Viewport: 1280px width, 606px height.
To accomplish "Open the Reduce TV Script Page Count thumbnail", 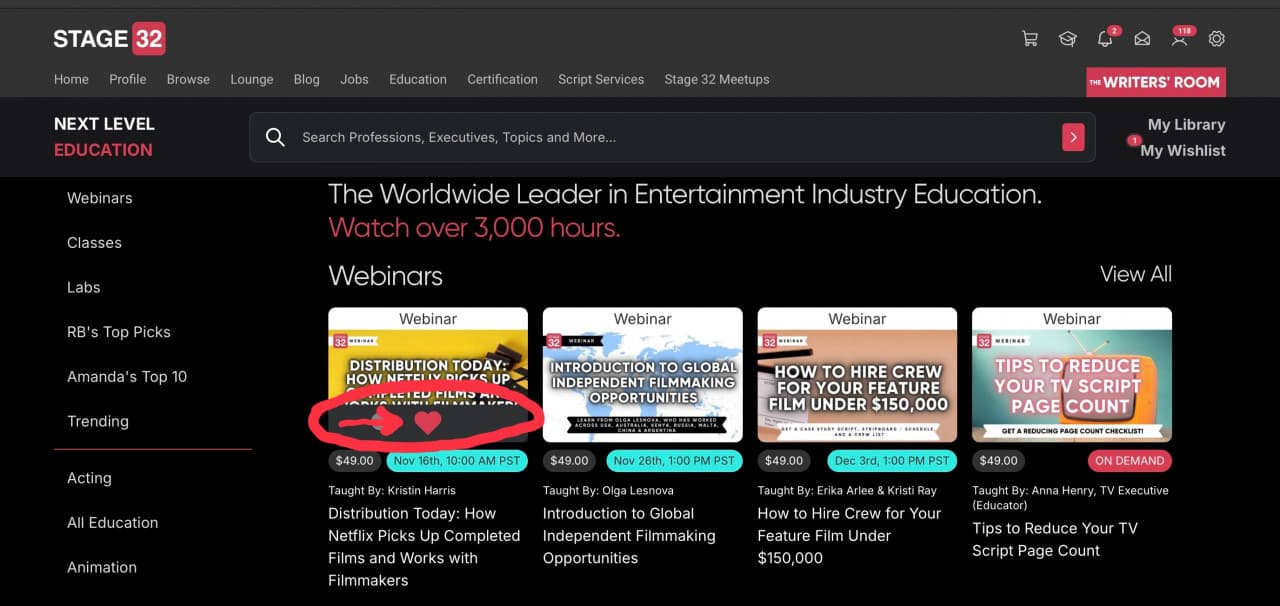I will (x=1072, y=375).
